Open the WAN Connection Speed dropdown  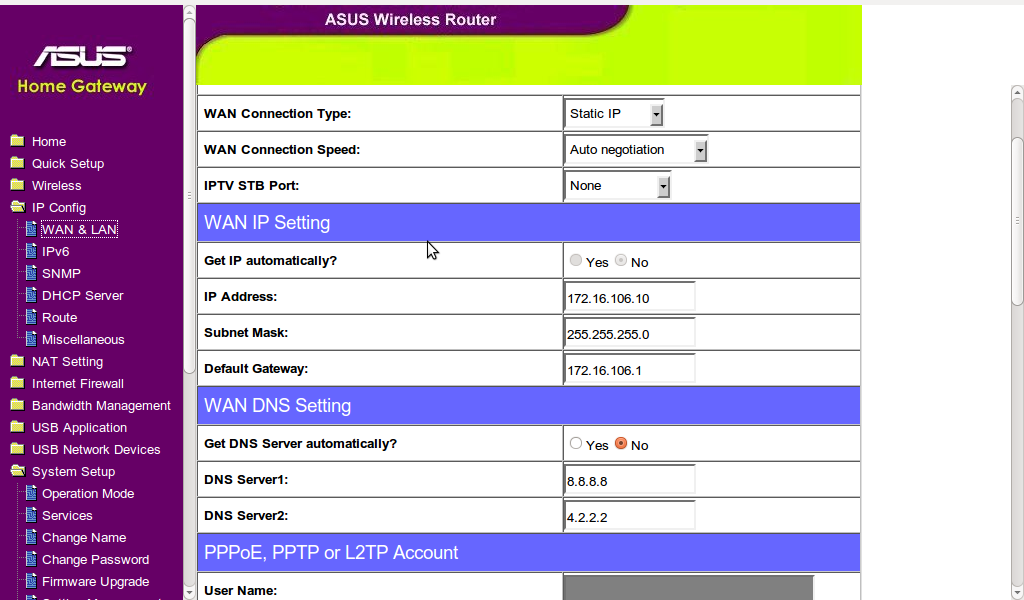pyautogui.click(x=635, y=150)
